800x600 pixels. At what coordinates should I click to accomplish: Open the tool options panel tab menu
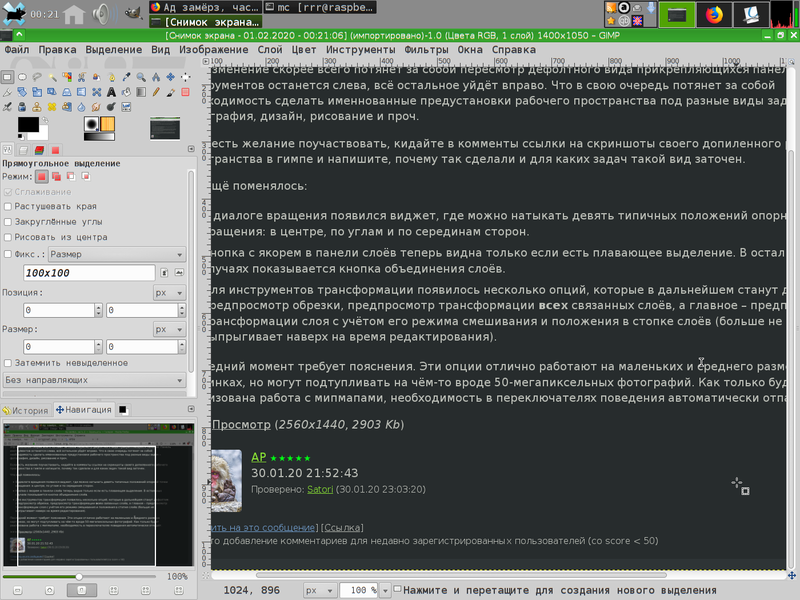191,149
